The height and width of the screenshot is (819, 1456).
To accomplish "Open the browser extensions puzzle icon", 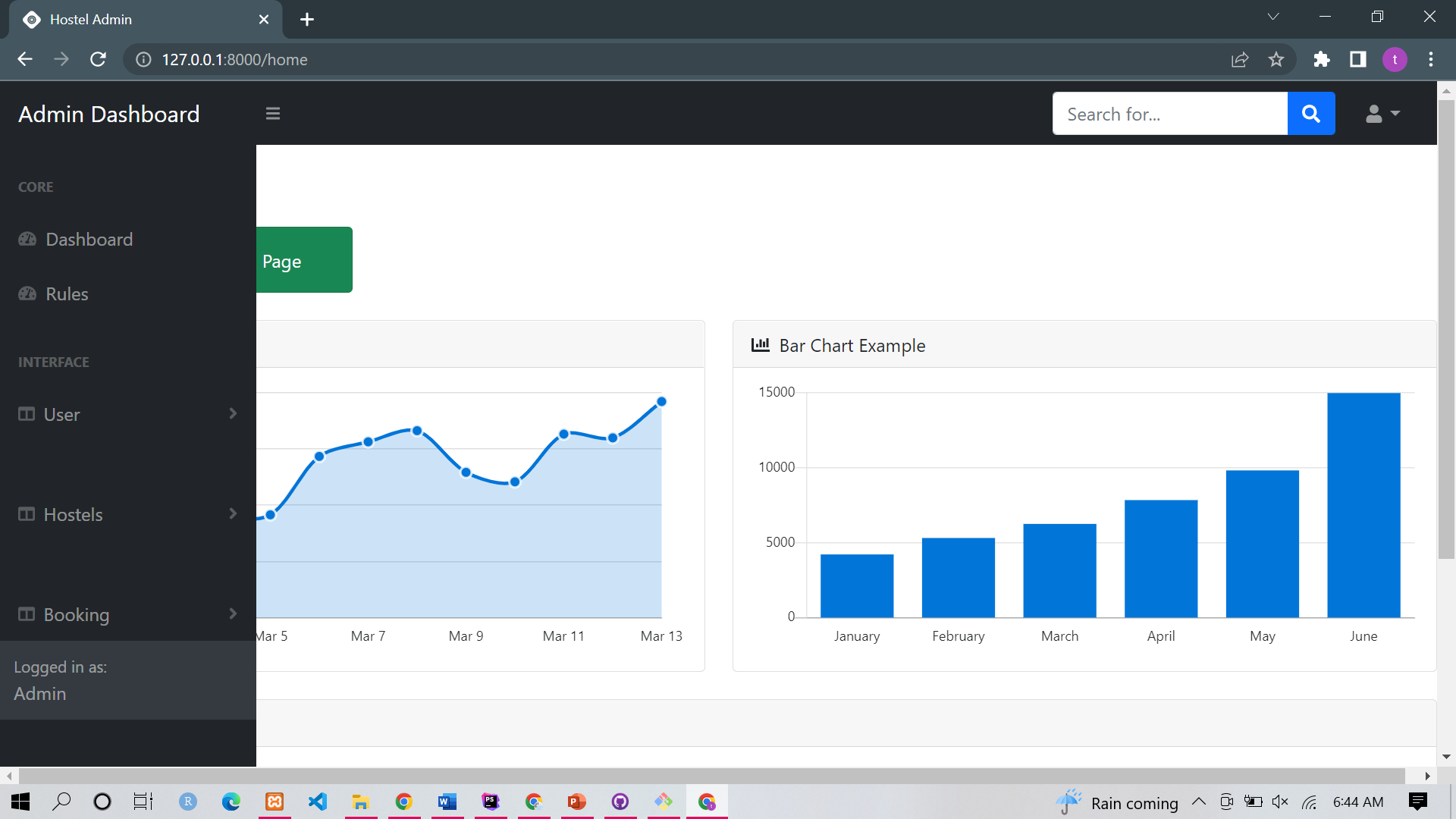I will click(1321, 59).
